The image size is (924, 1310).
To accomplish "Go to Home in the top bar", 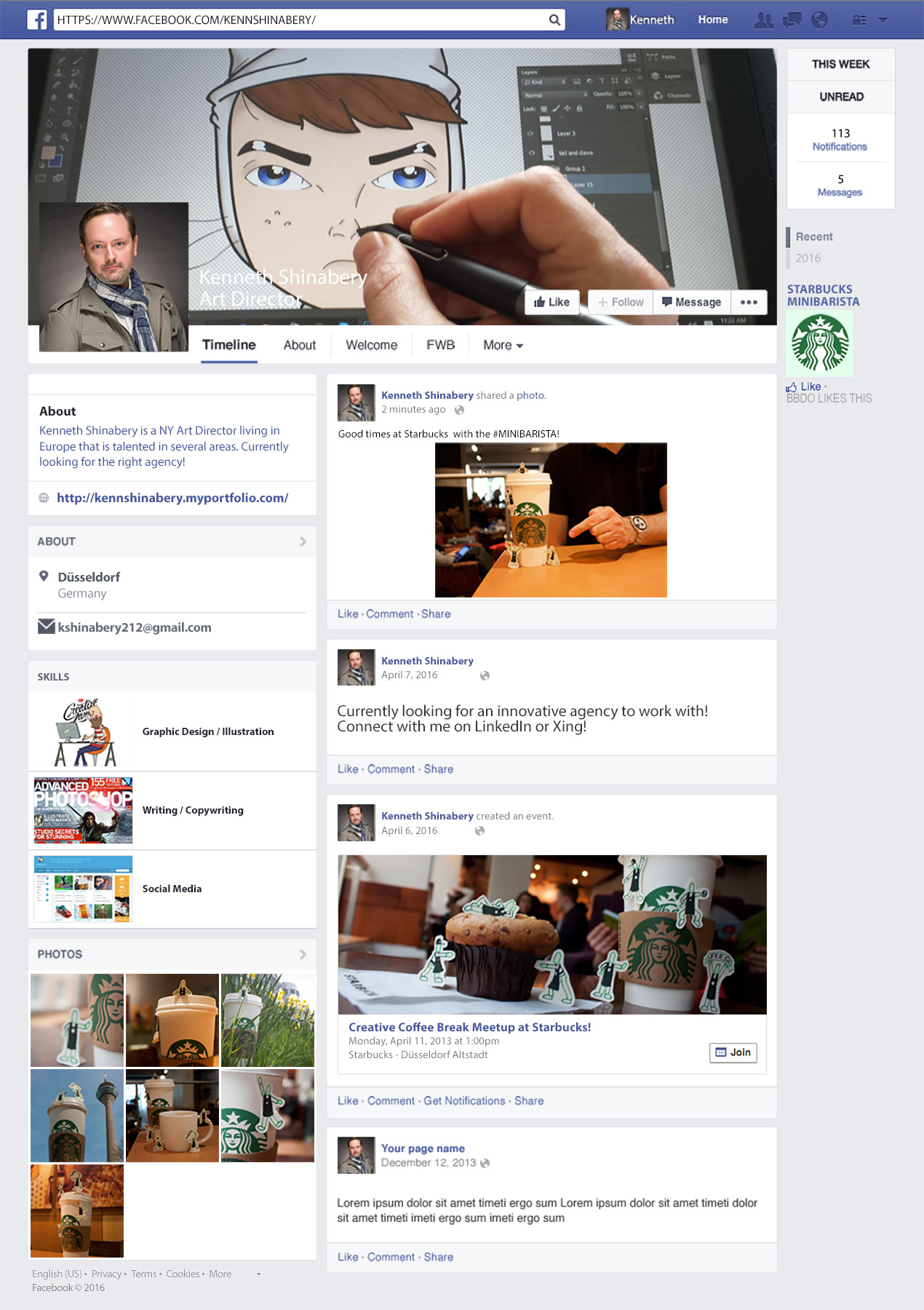I will [x=713, y=20].
